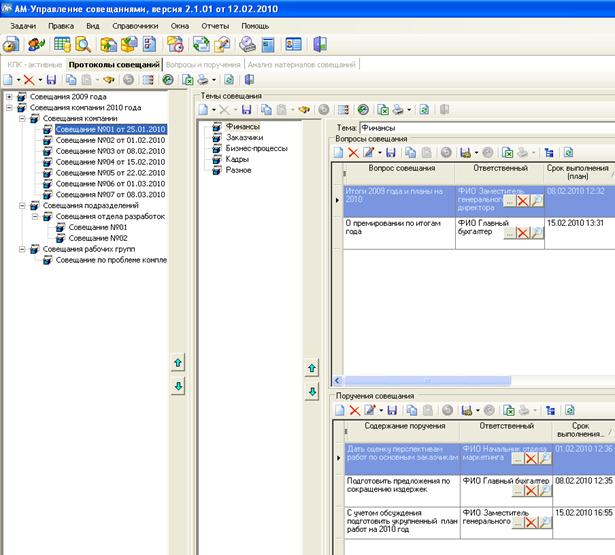
Task: Delete the question via Вопросы совещания red X icon
Action: (x=352, y=152)
